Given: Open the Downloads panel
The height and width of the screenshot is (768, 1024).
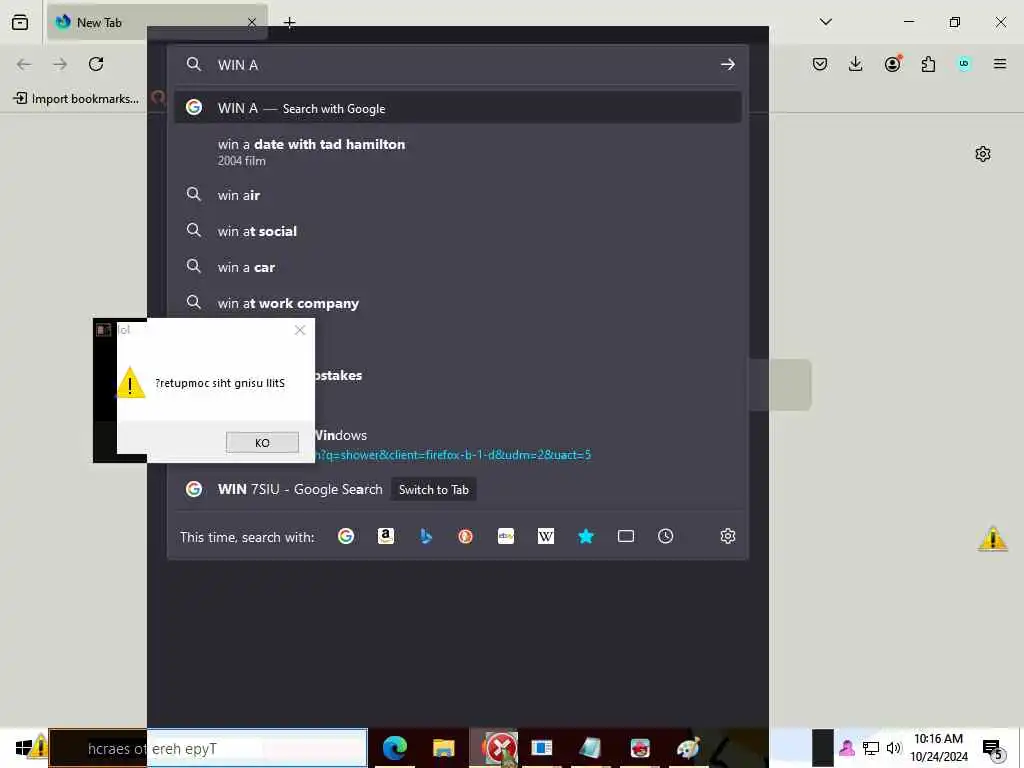Looking at the screenshot, I should 856,64.
